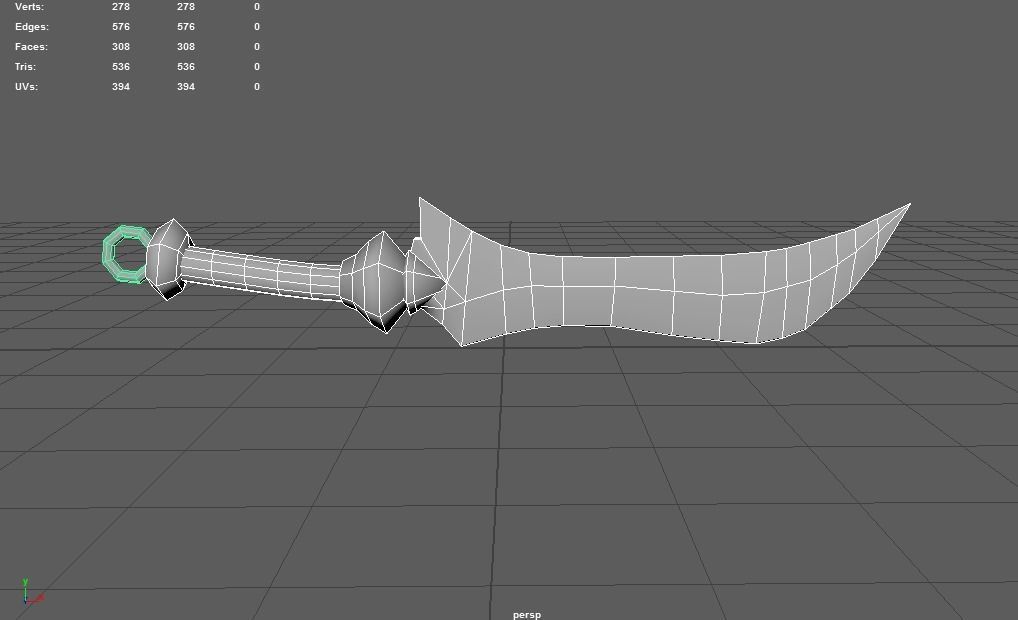Click the "Faces:" label in the HUD
1018x620 pixels.
(x=31, y=47)
